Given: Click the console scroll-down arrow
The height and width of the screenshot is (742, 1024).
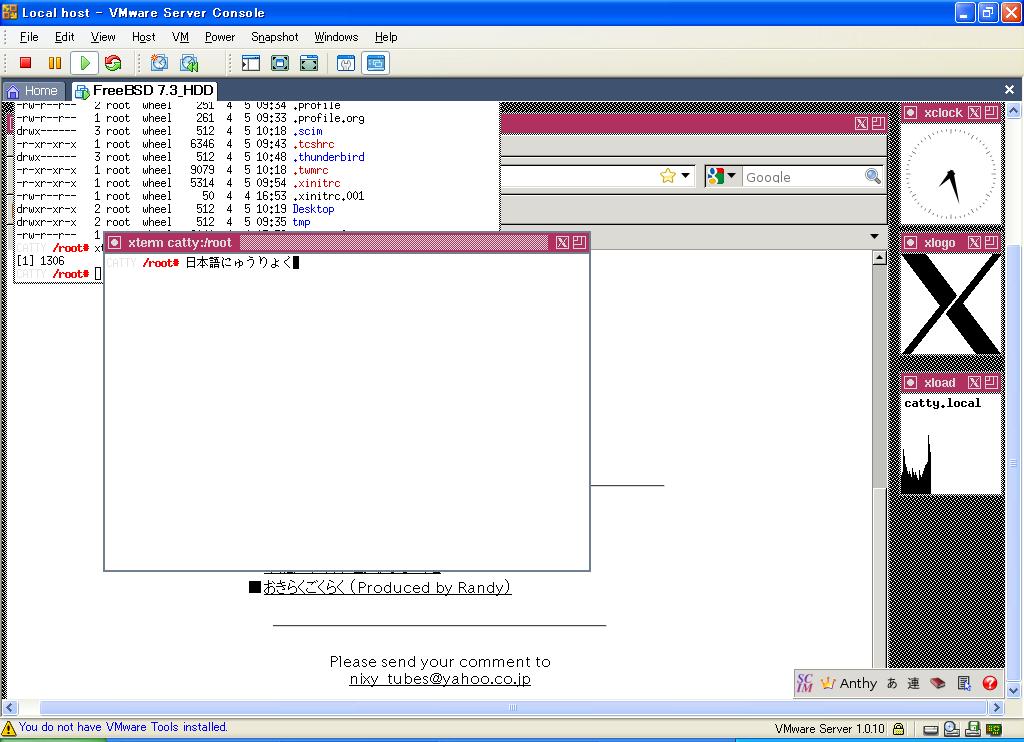Looking at the screenshot, I should click(1014, 690).
